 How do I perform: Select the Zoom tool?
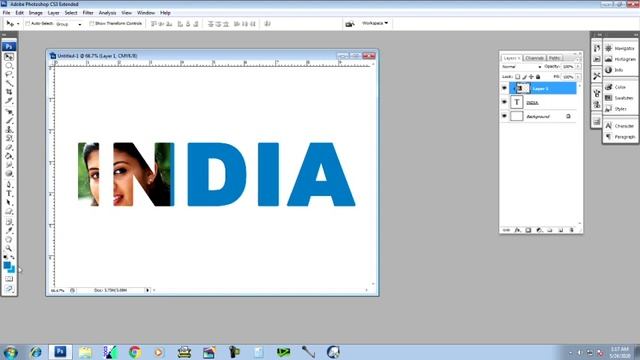pos(9,248)
